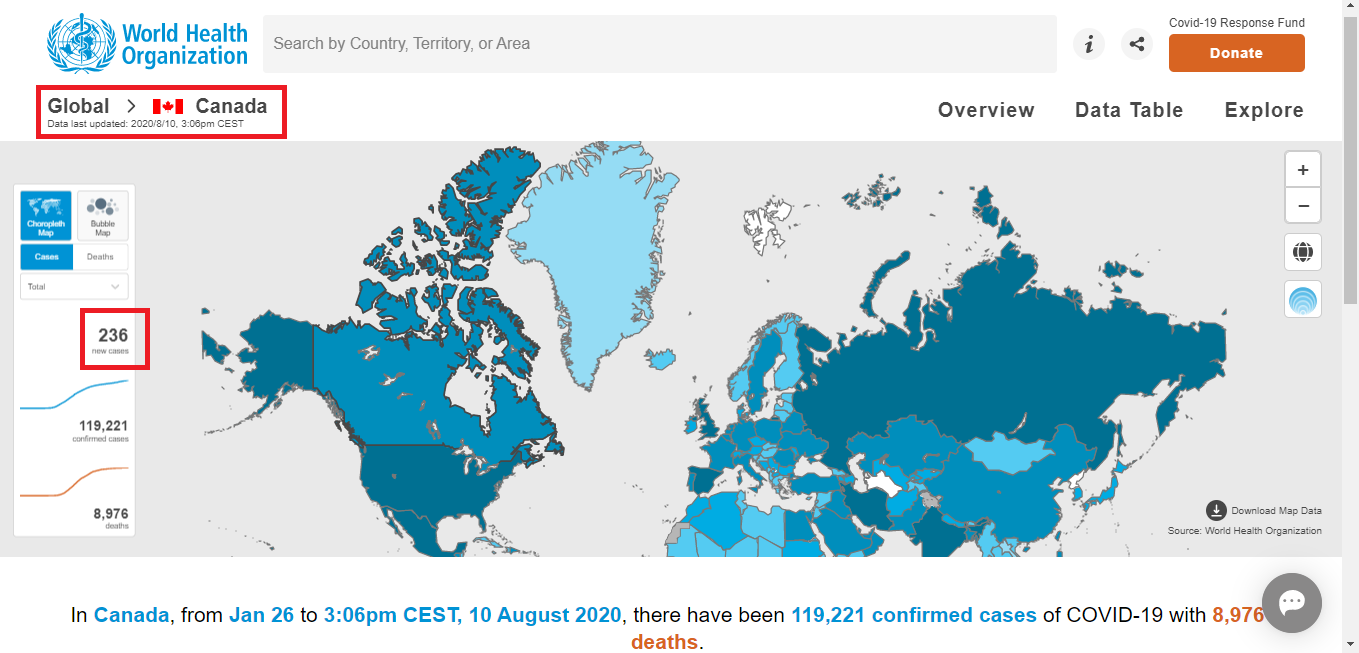Zoom in on the map with plus
Screen dimensions: 1359x653
coord(1302,170)
